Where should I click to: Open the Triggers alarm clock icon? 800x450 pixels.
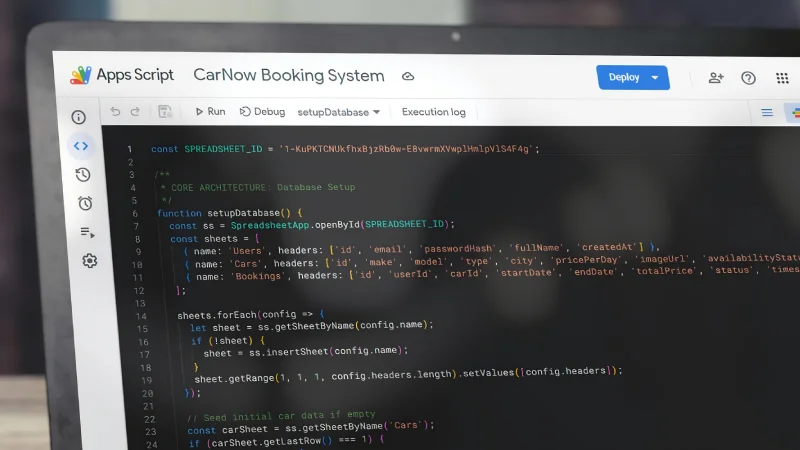85,203
